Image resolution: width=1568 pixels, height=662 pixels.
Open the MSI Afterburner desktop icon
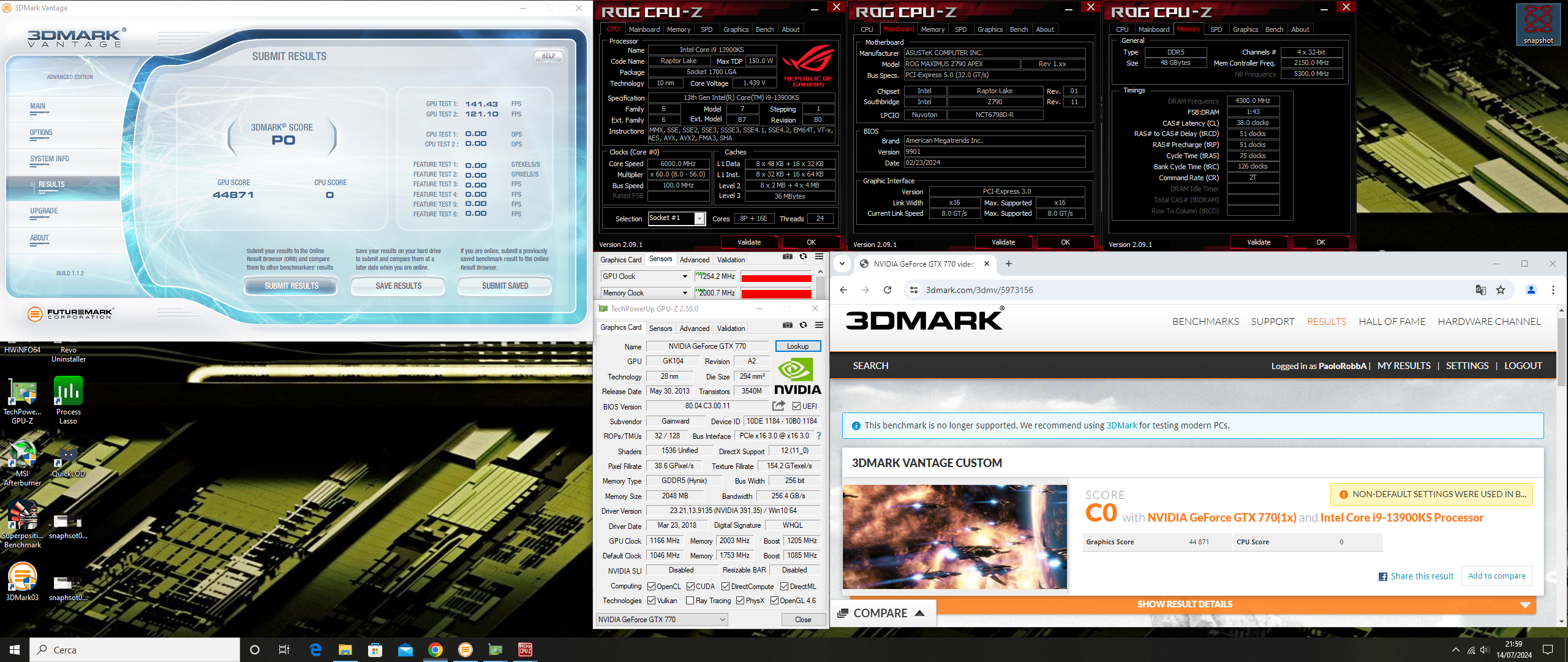coord(22,463)
